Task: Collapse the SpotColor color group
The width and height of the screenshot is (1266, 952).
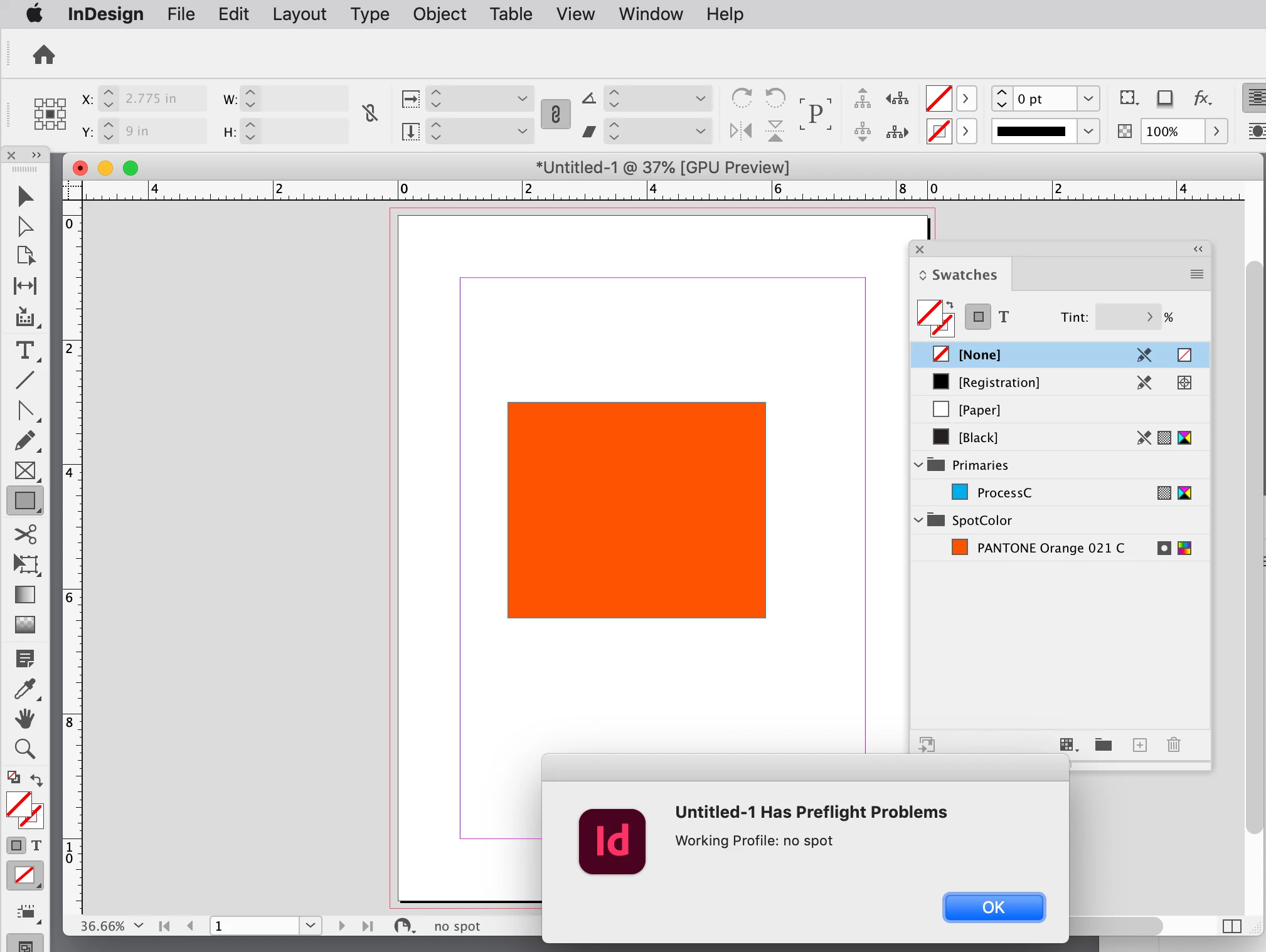Action: [918, 520]
